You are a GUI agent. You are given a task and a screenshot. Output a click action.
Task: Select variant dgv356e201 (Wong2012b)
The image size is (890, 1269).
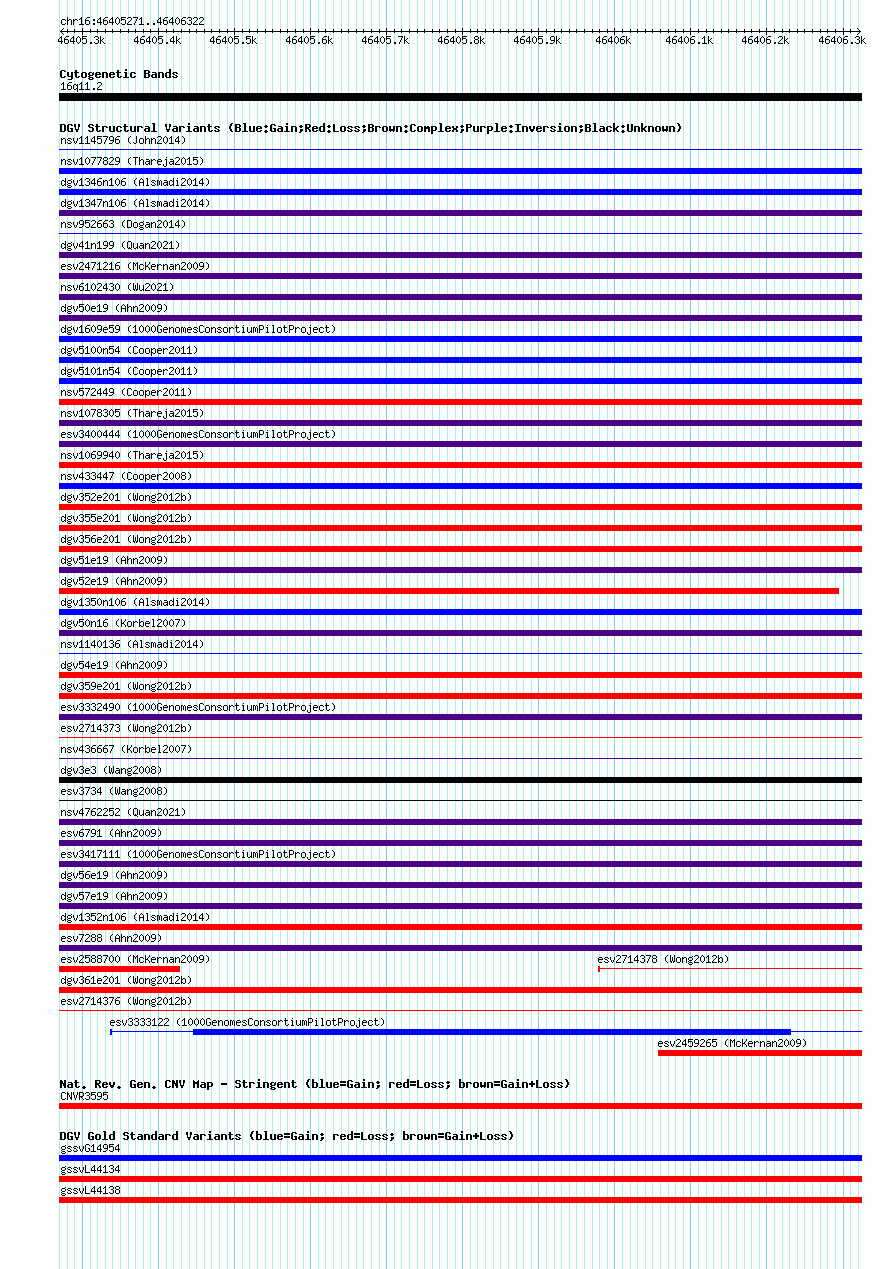click(x=126, y=539)
